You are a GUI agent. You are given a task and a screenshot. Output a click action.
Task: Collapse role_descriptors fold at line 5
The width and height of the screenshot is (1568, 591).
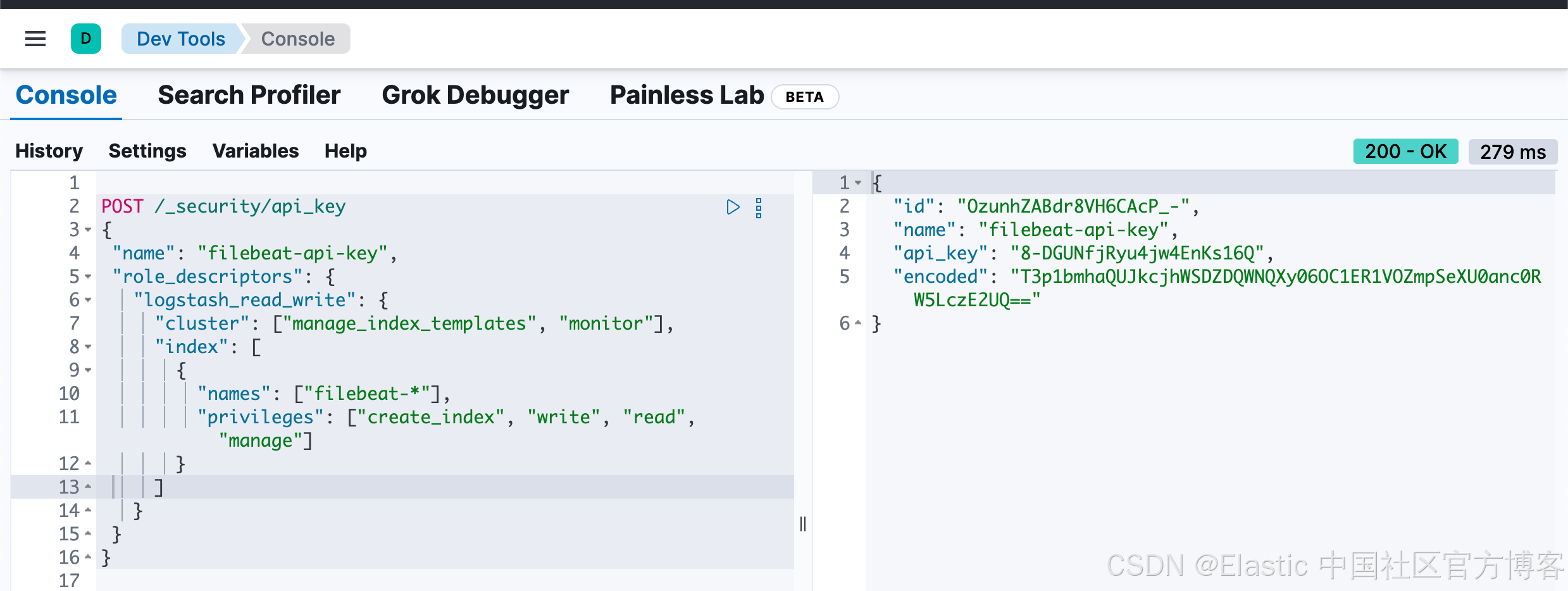point(88,277)
